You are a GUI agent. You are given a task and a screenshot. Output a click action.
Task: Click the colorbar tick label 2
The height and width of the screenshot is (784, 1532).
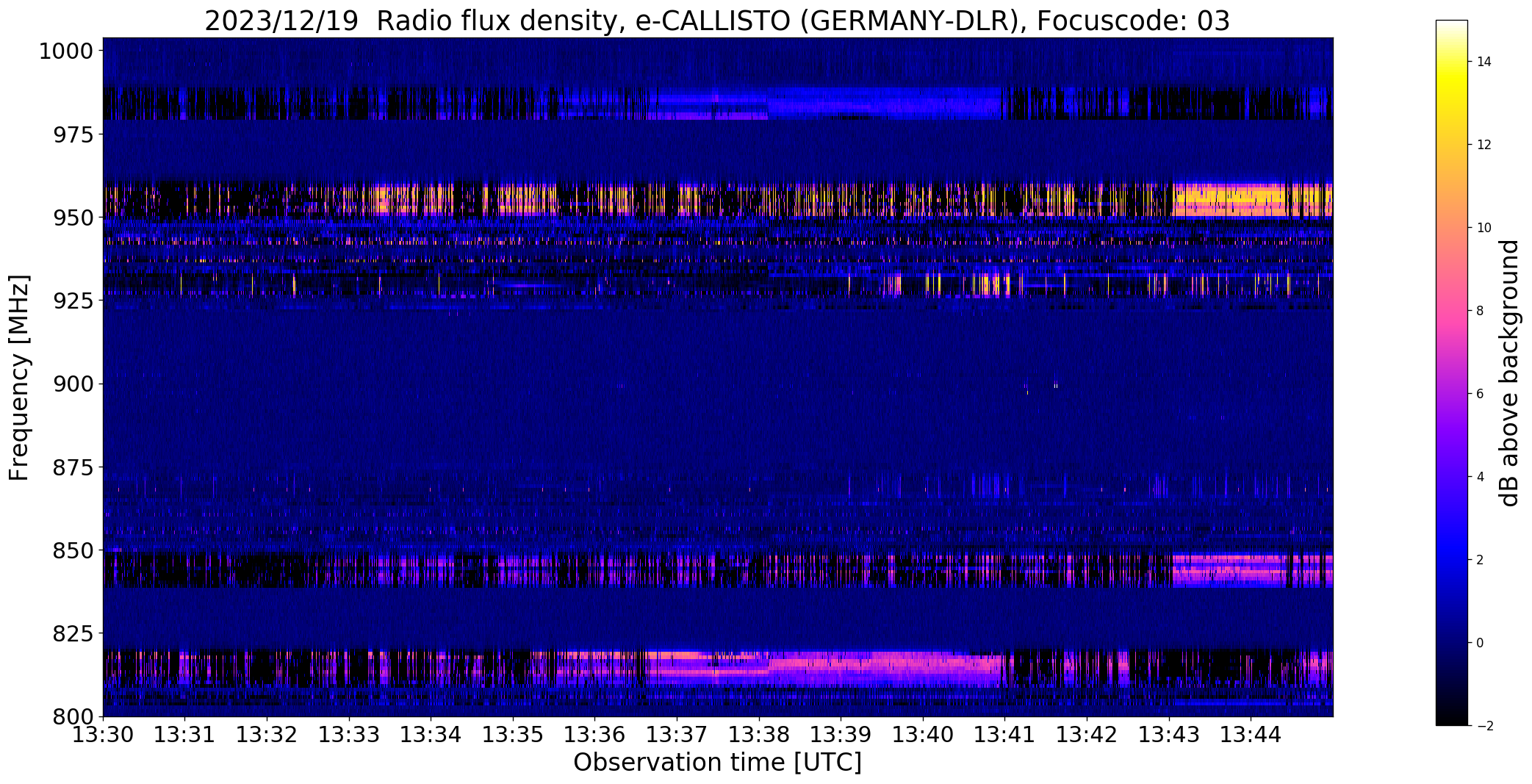(1480, 560)
